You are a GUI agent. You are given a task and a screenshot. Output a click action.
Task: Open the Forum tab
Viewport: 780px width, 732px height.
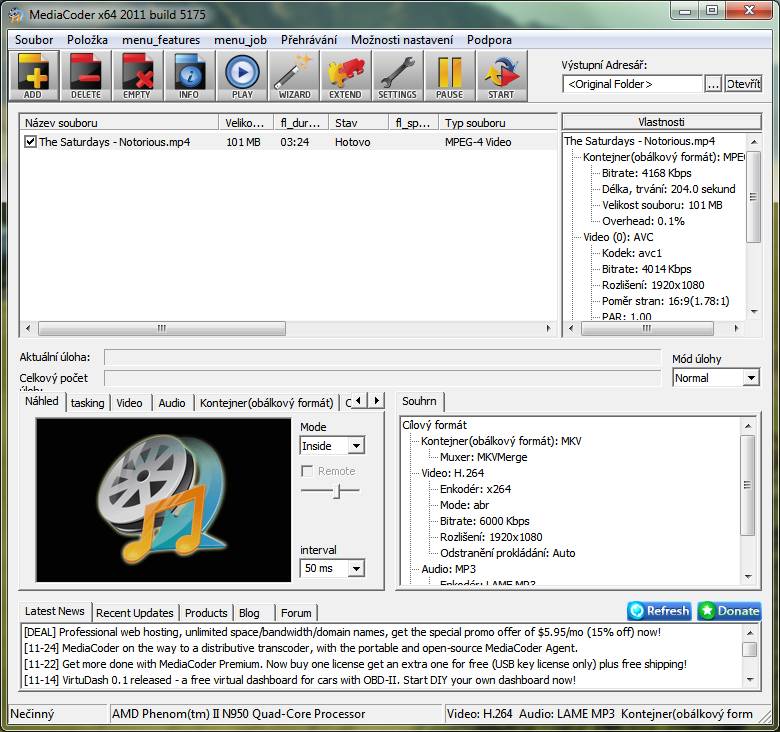click(x=296, y=613)
